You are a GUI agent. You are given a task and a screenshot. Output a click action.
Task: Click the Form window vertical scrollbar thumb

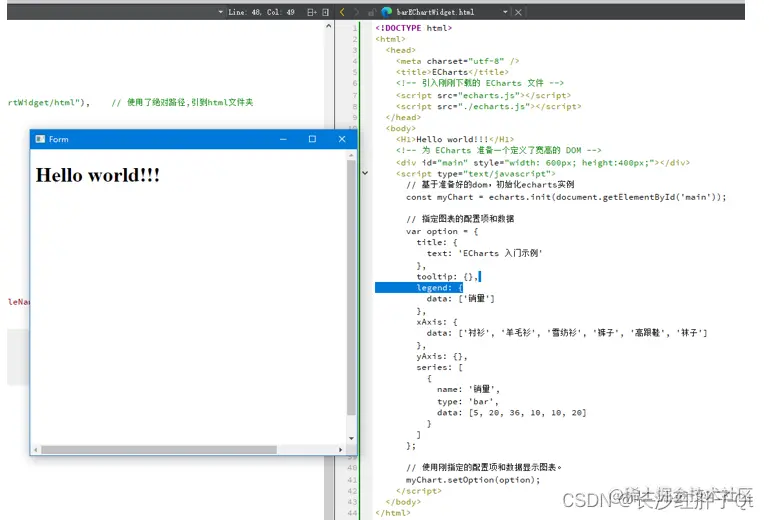coord(351,287)
